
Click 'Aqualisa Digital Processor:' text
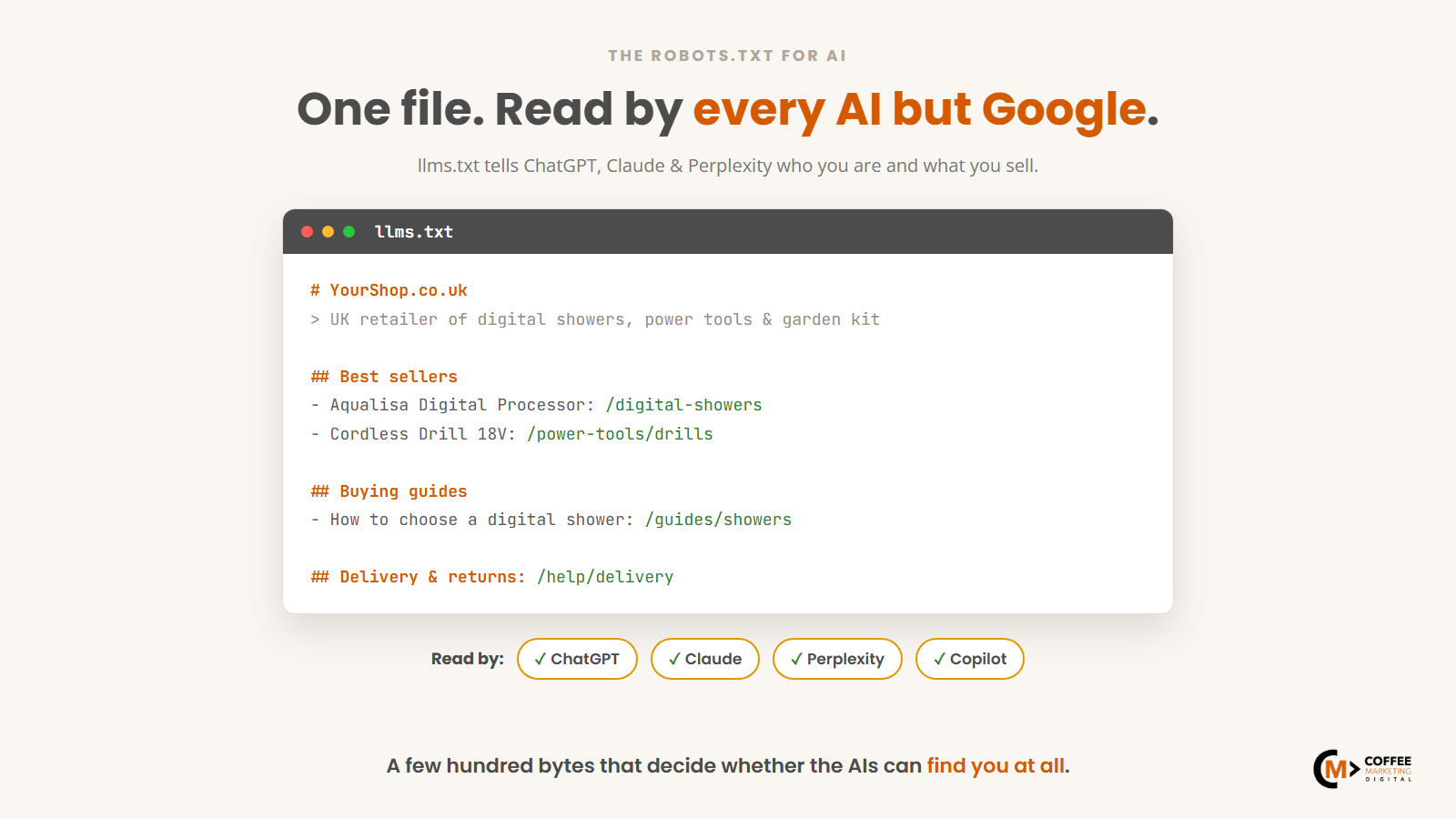462,405
